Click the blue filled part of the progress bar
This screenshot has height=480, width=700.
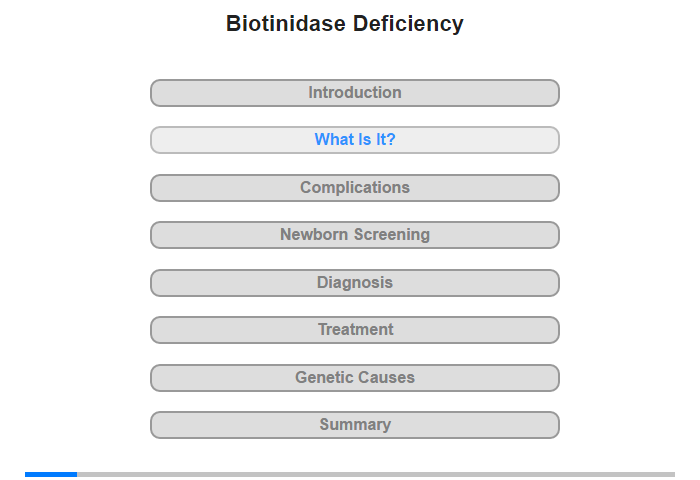click(x=51, y=474)
